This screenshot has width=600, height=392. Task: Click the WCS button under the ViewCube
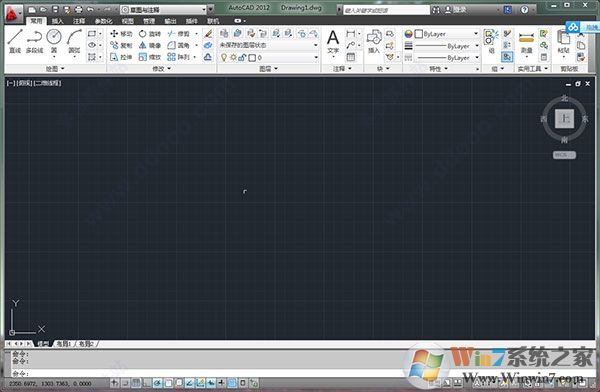[564, 155]
